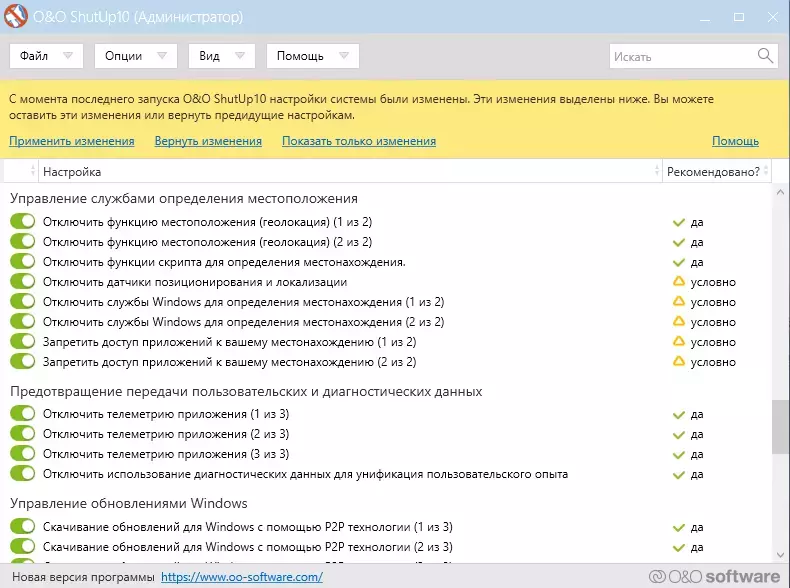This screenshot has height=588, width=790.
Task: Open the Вид dropdown arrow
Action: click(240, 55)
